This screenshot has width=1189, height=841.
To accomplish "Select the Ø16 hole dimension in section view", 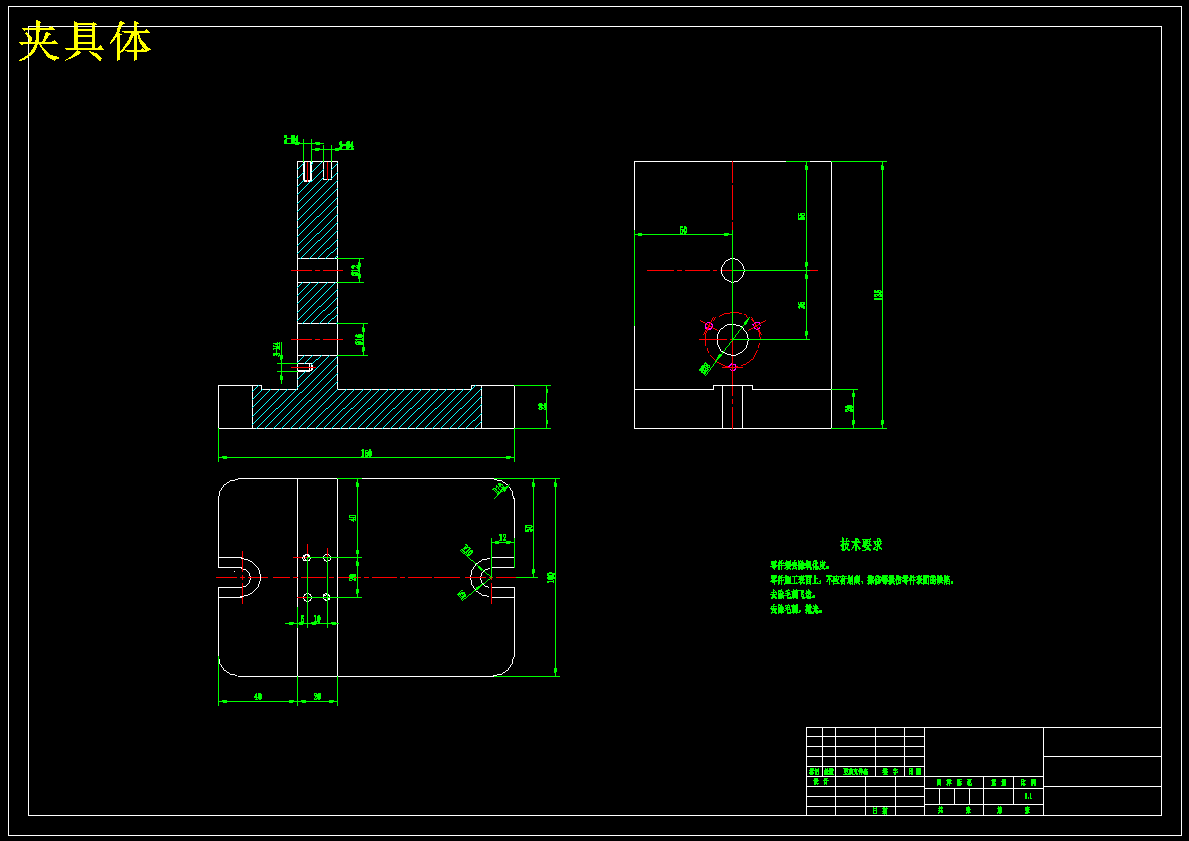I will coord(359,340).
